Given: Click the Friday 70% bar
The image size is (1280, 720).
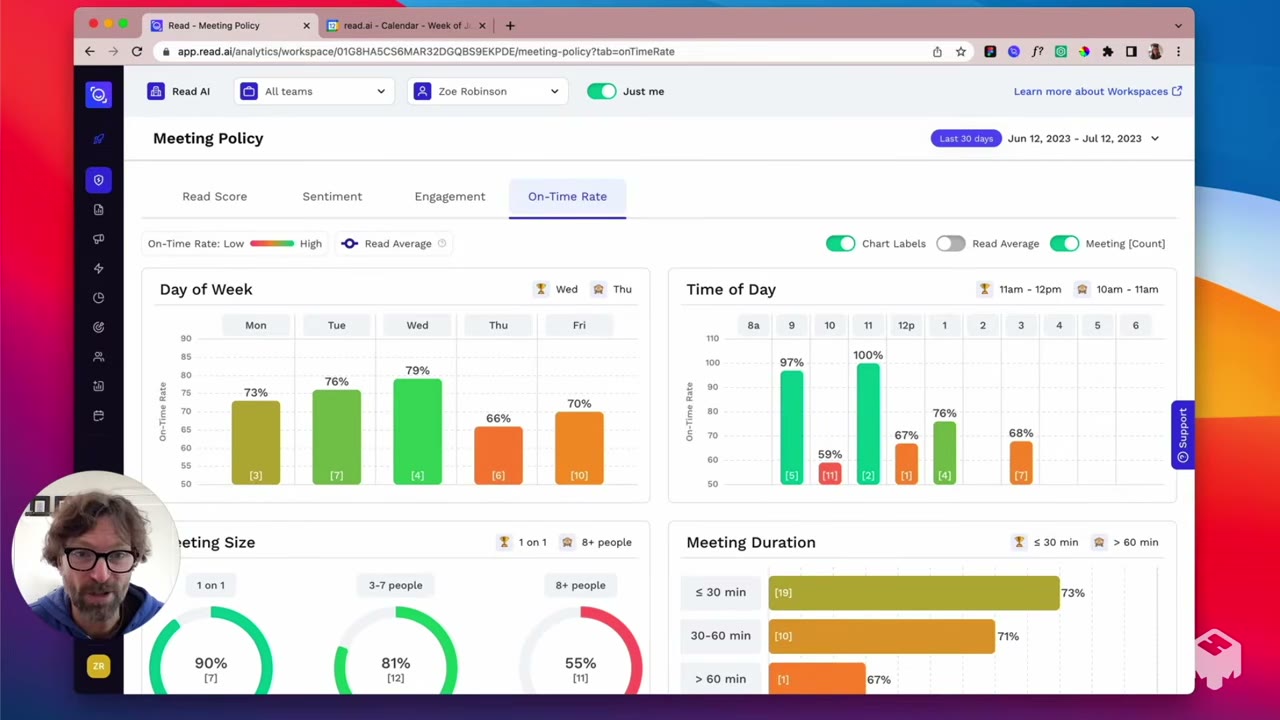Looking at the screenshot, I should (579, 448).
